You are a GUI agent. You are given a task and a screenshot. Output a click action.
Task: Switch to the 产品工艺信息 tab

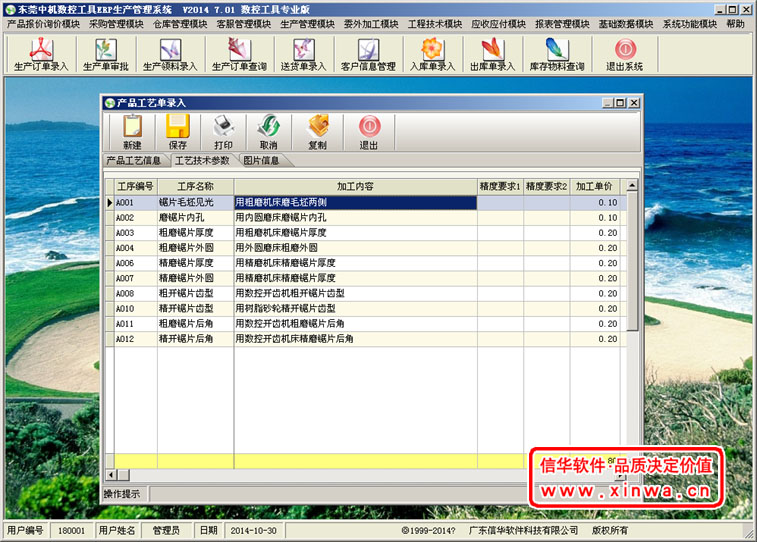tap(134, 160)
